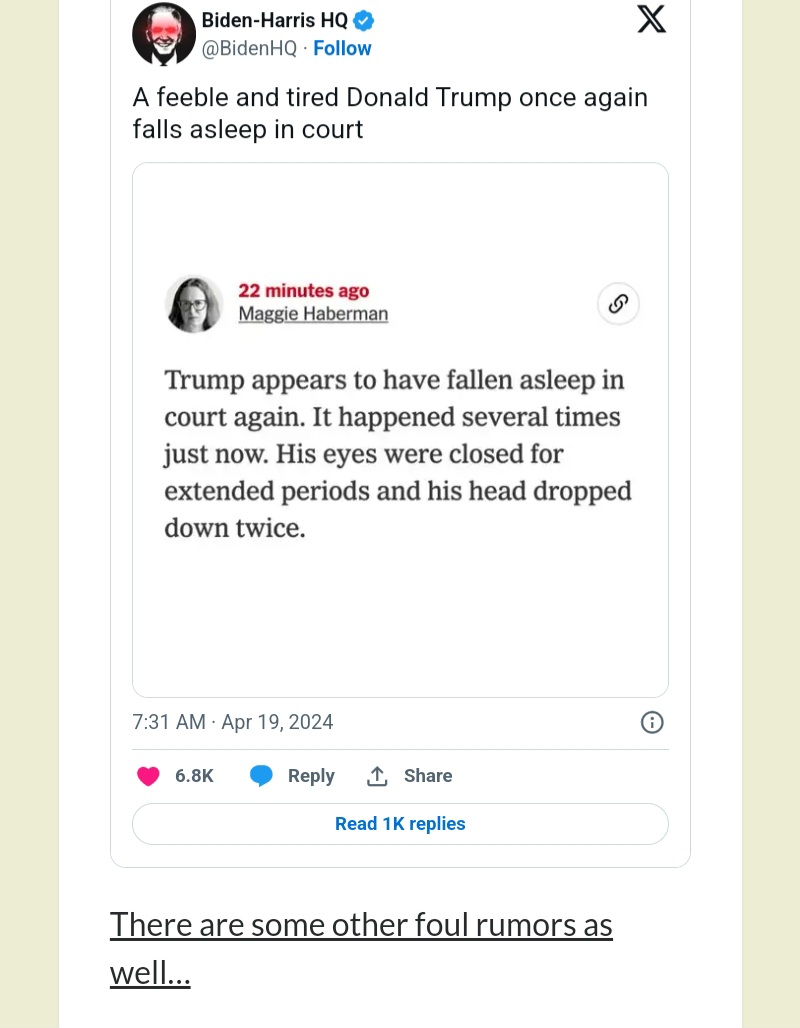Click Maggie Haberman's profile photo

tap(194, 304)
